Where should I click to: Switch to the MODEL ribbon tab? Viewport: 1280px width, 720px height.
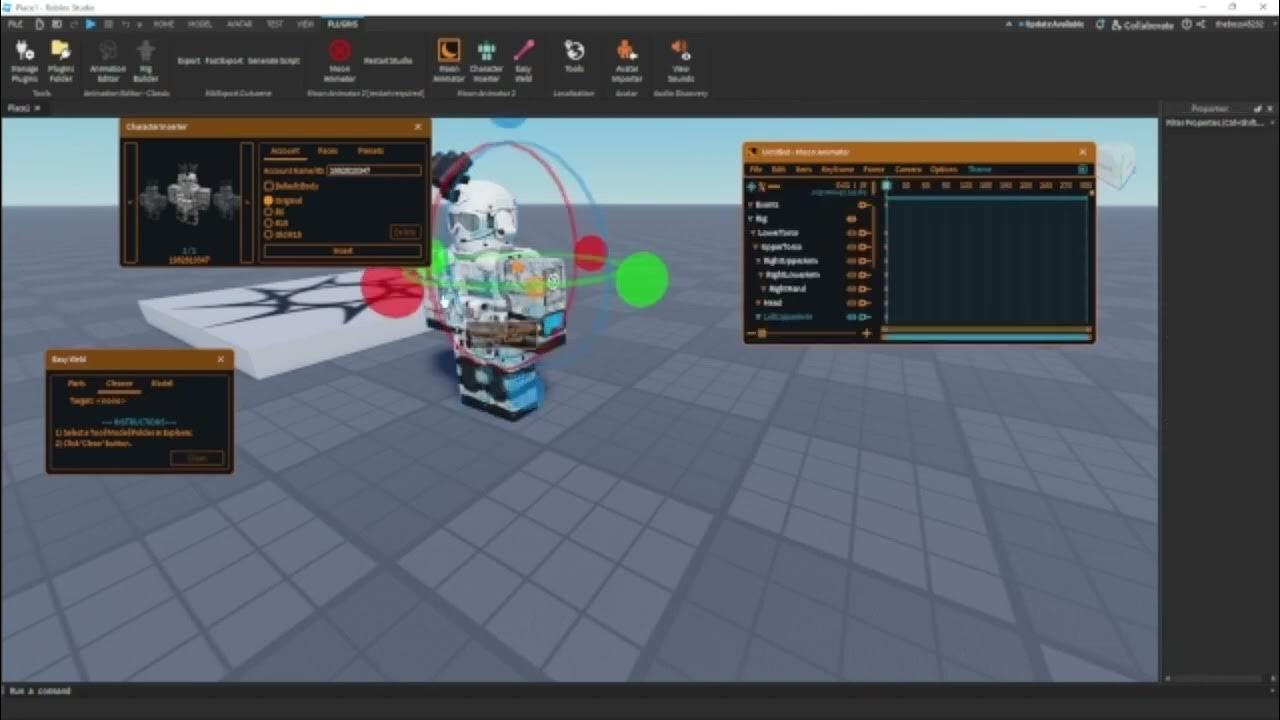(x=200, y=24)
